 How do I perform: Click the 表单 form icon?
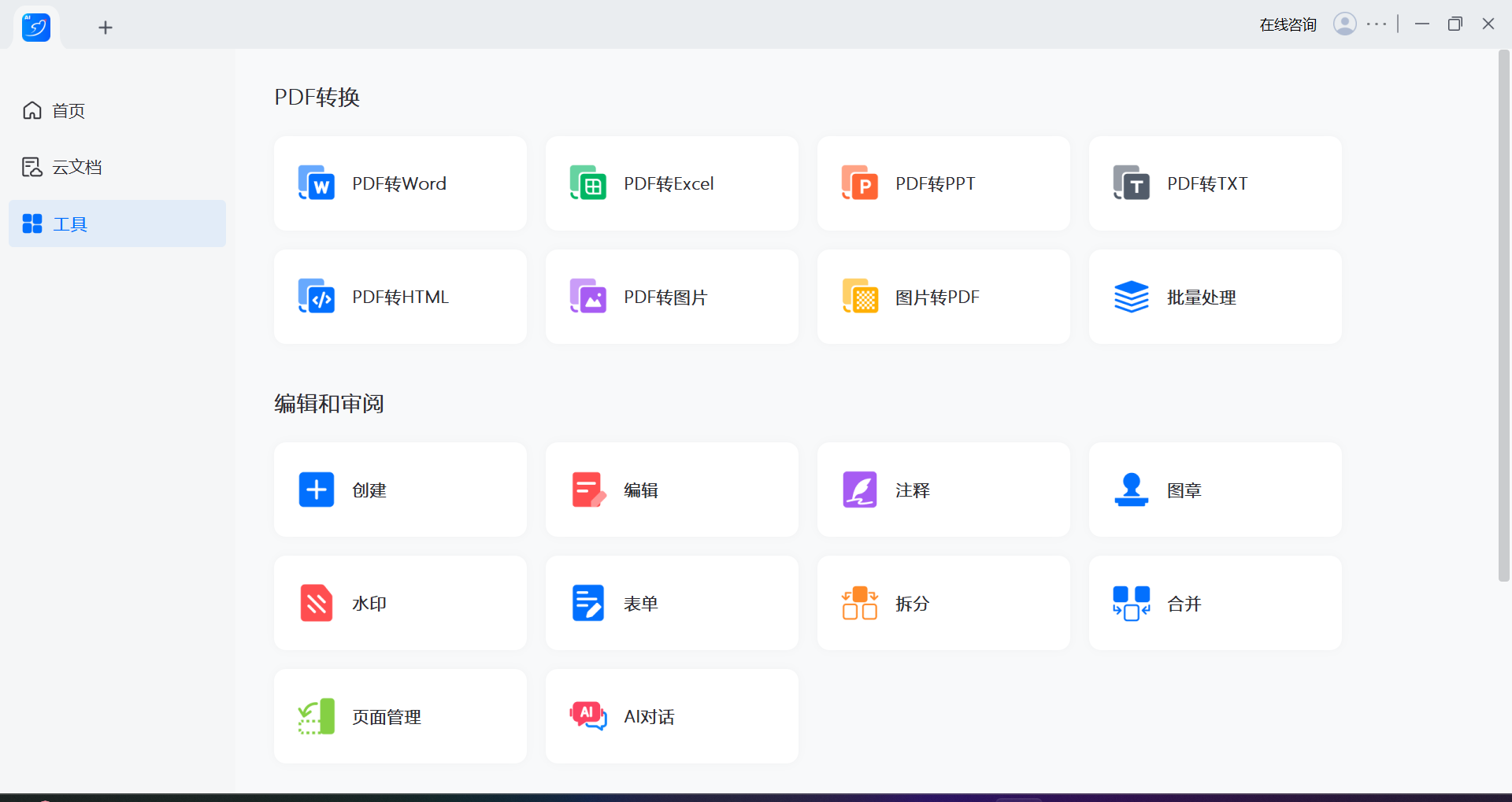[588, 603]
